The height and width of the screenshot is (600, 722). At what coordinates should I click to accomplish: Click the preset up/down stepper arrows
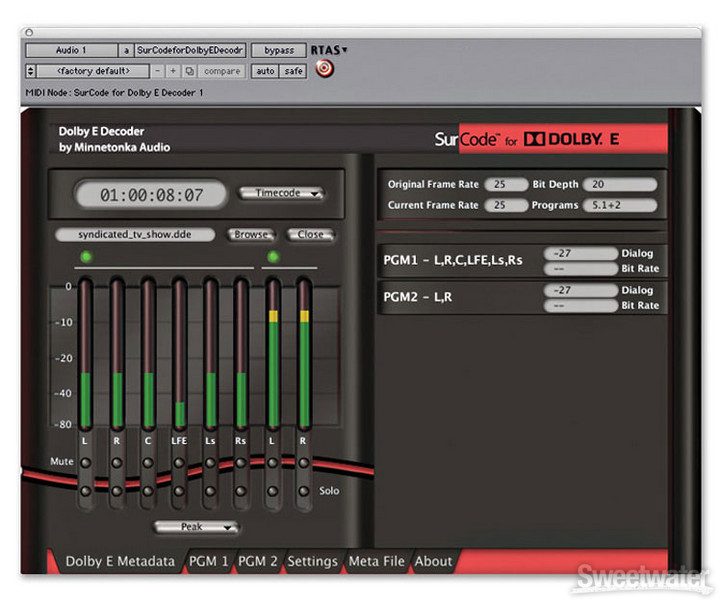click(x=30, y=71)
